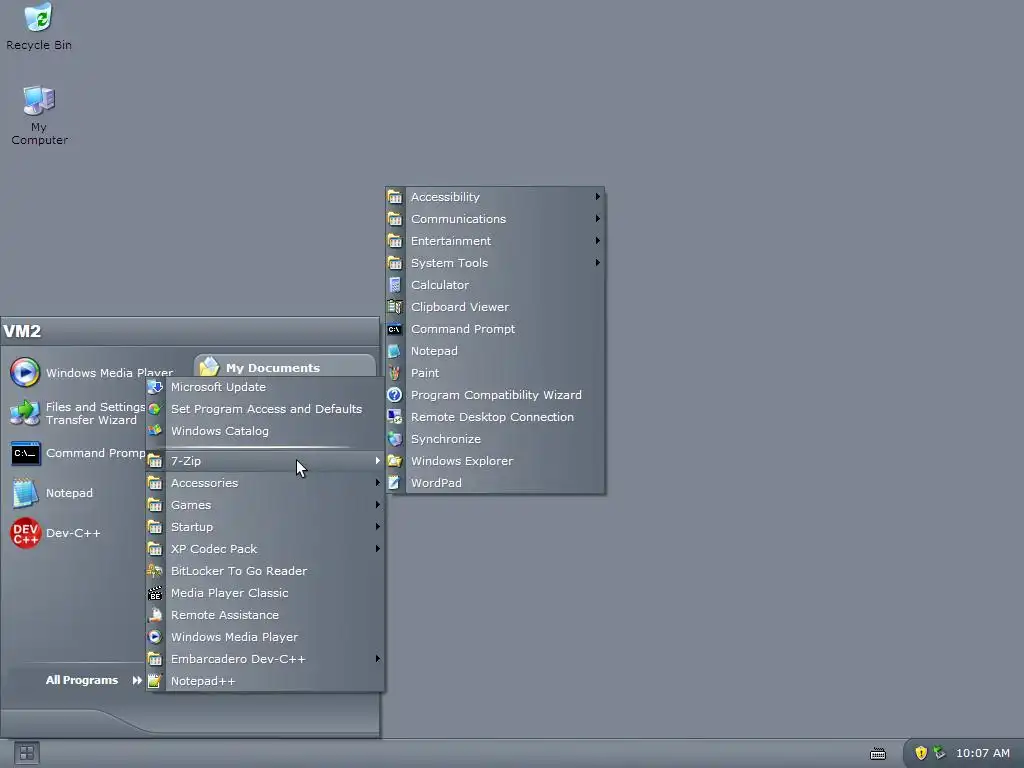Open the pinned Notepad icon
1024x768 pixels.
25,493
